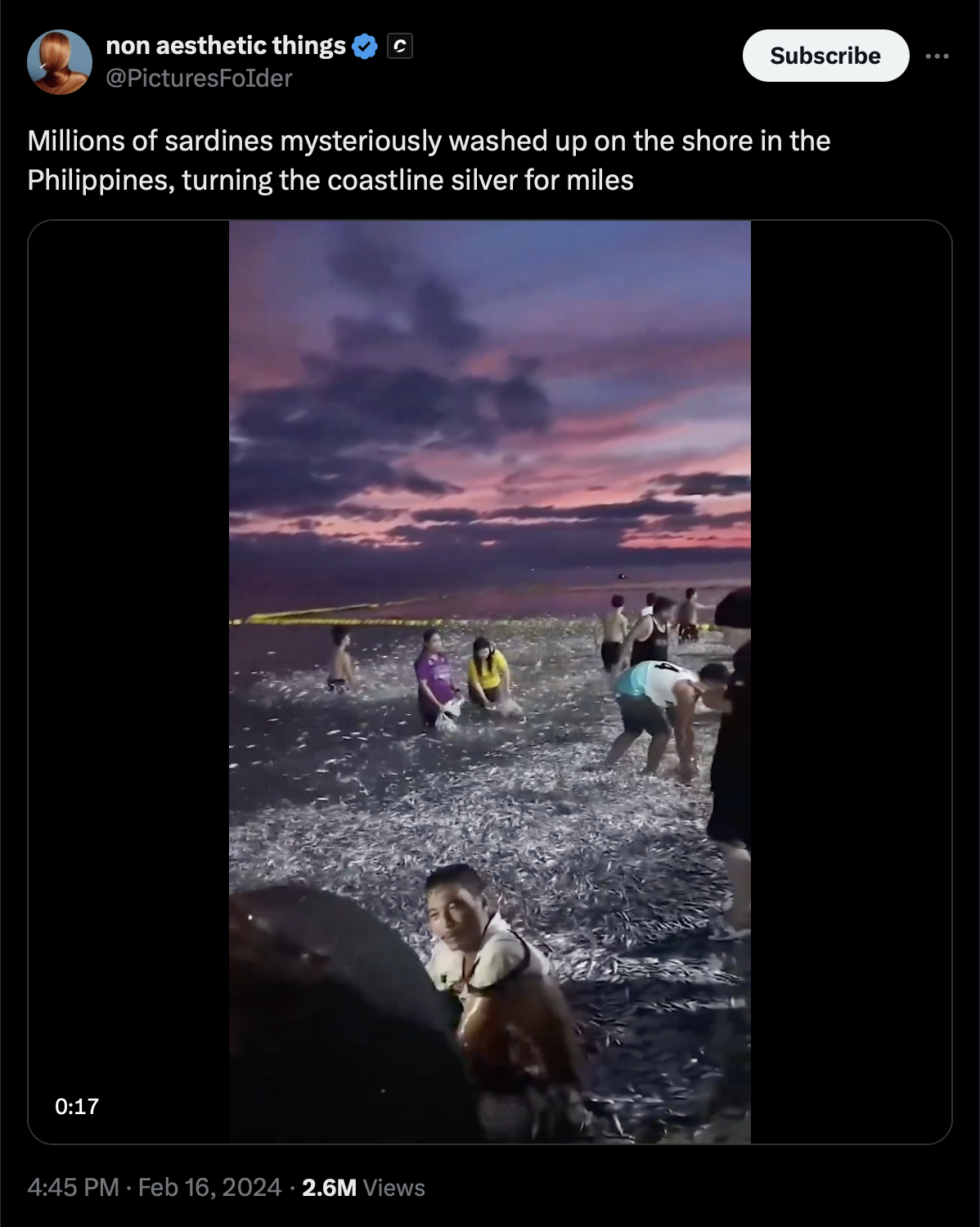This screenshot has height=1227, width=980.
Task: Open the "non aesthetic things" display name link
Action: point(226,46)
